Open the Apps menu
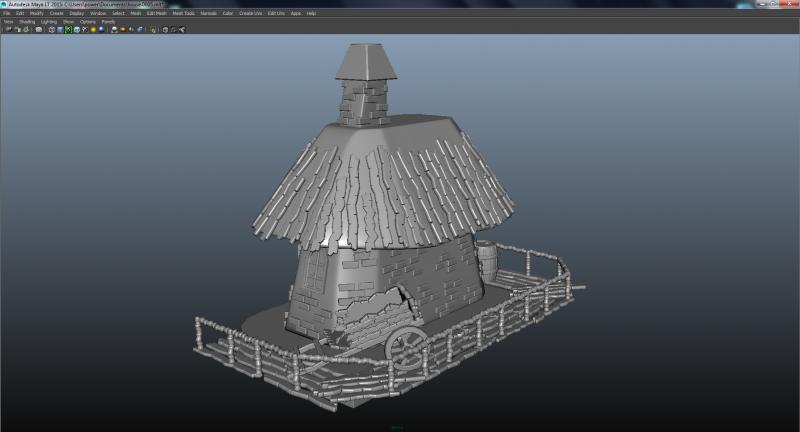 coord(295,13)
